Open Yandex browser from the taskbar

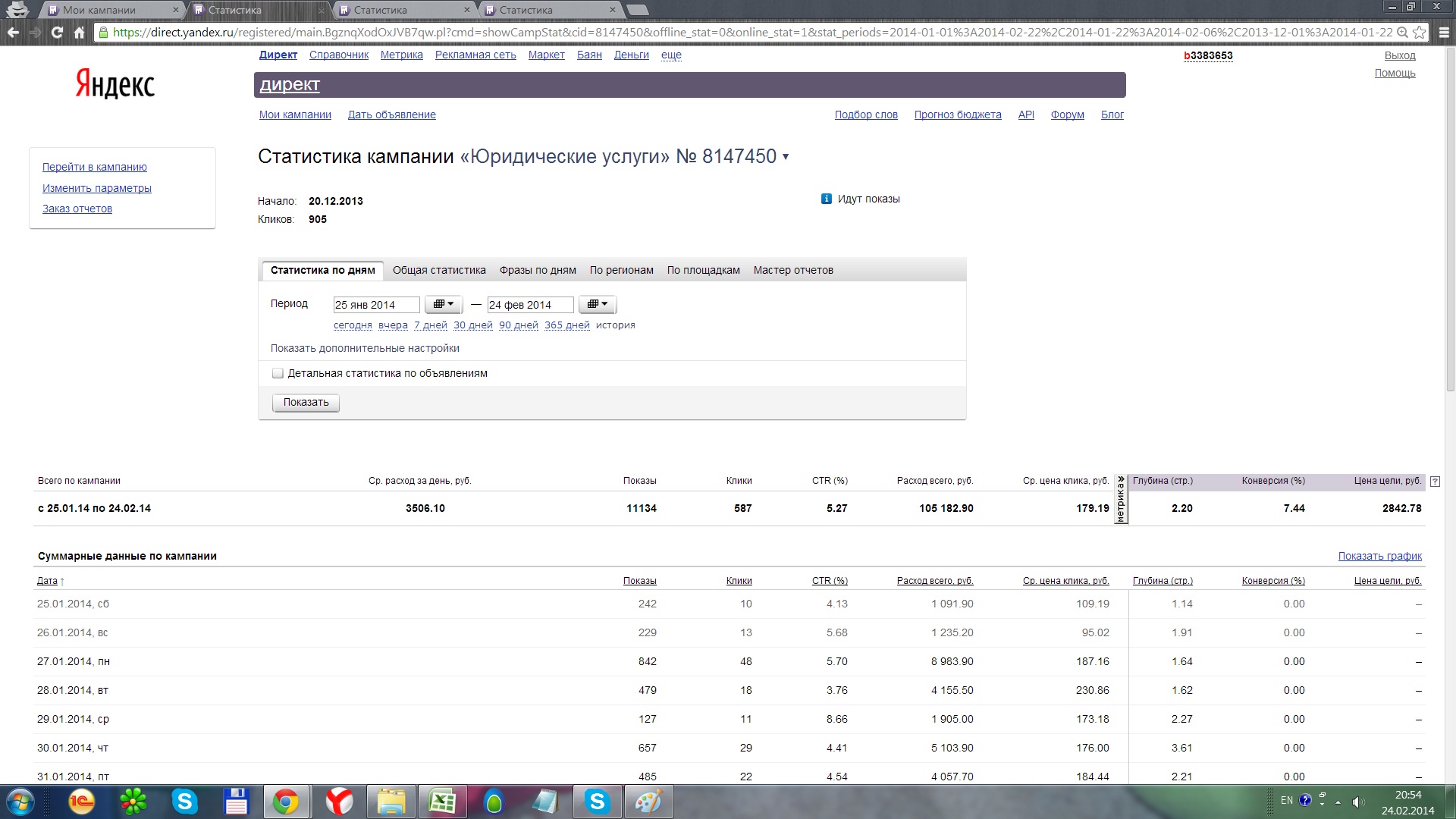click(339, 802)
